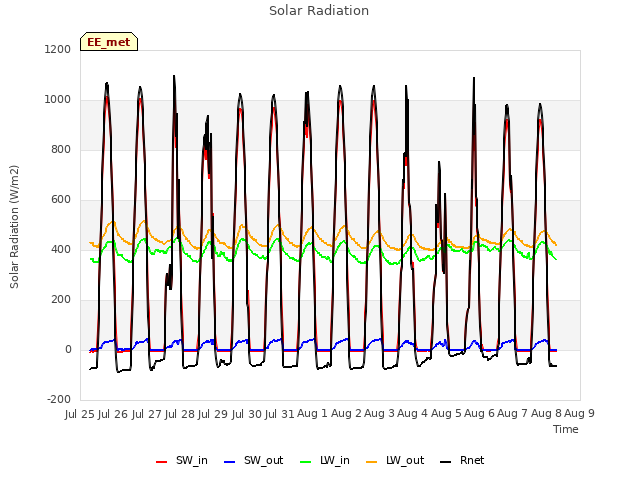Click the Jul 28 x-axis date label
Screen dimensions: 640x480
coord(180,414)
